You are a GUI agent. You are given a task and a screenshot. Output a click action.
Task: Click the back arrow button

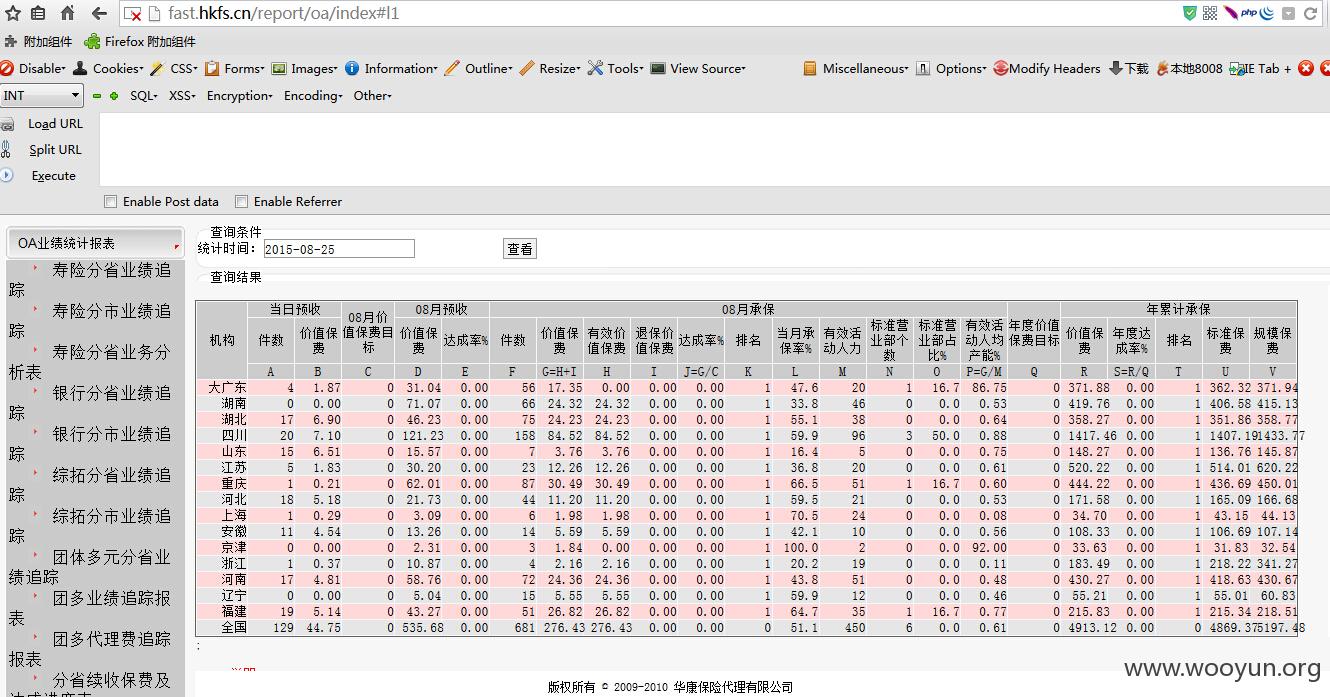(x=99, y=13)
